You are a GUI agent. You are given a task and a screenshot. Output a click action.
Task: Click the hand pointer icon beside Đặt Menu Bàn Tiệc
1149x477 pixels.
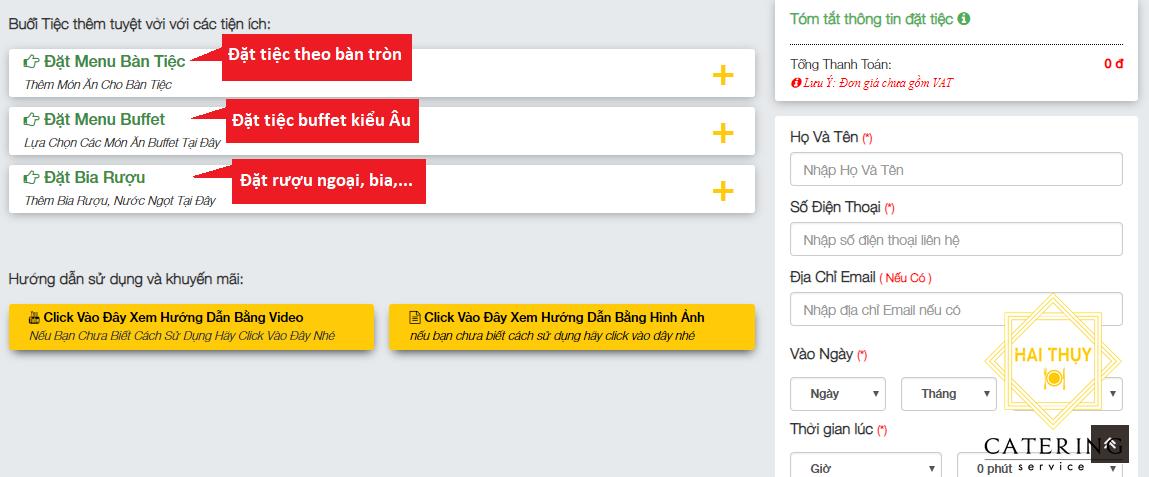[31, 62]
